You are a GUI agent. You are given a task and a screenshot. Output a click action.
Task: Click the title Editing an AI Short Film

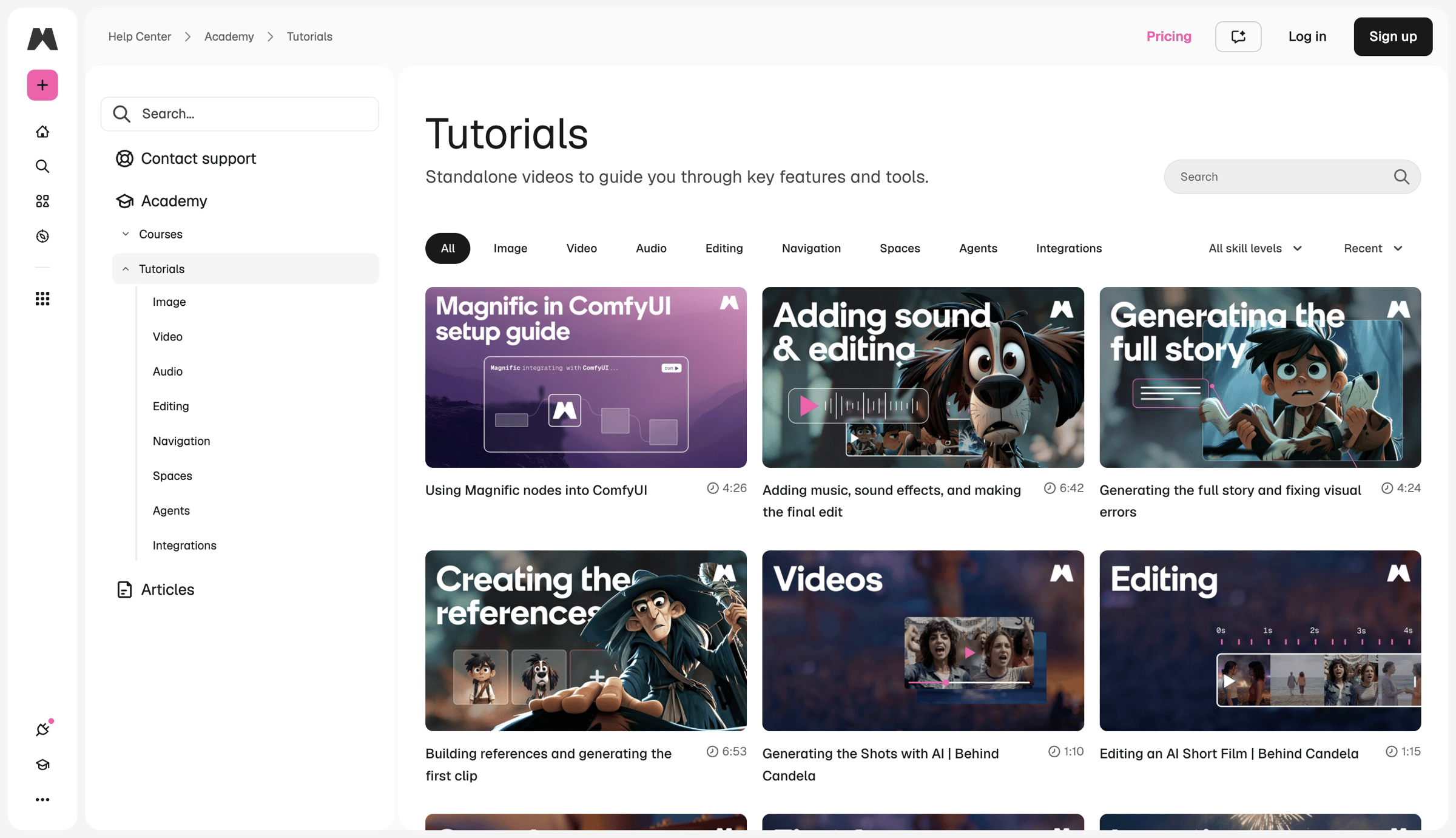(1228, 754)
